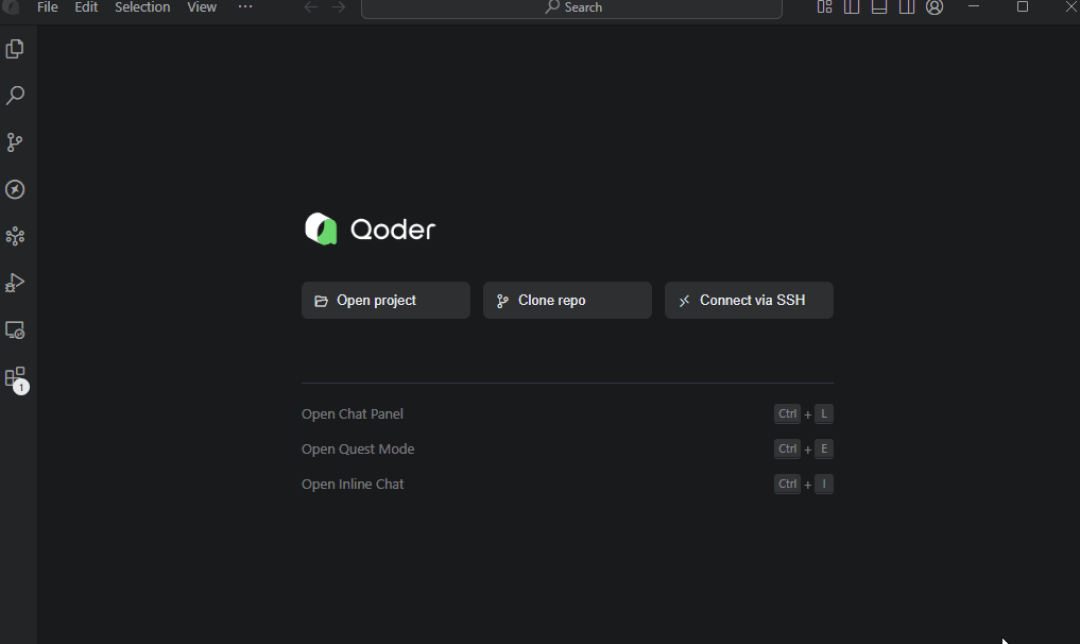Click the Connect via SSH button
The width and height of the screenshot is (1080, 644).
coord(749,300)
